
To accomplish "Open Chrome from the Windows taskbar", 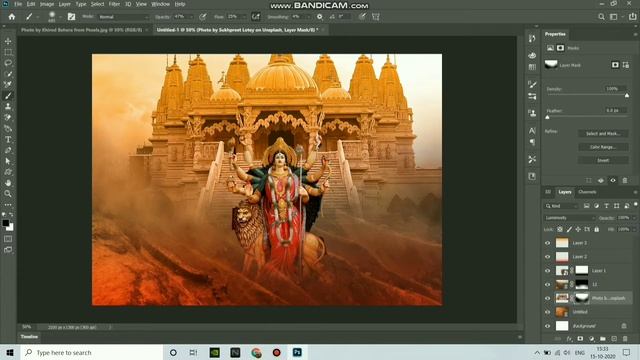I will click(256, 352).
